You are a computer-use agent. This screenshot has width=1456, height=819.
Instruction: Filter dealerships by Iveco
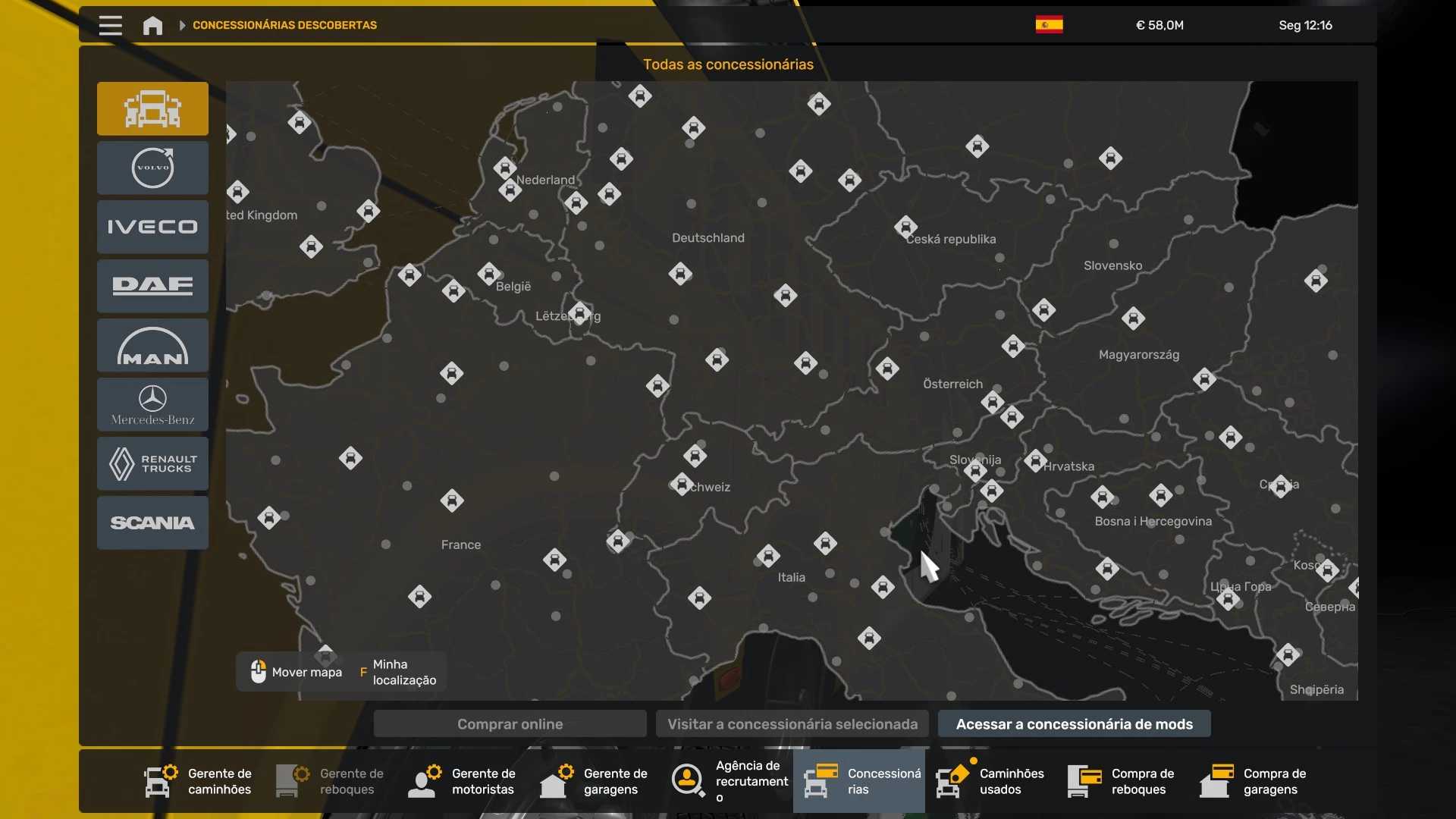coord(152,227)
